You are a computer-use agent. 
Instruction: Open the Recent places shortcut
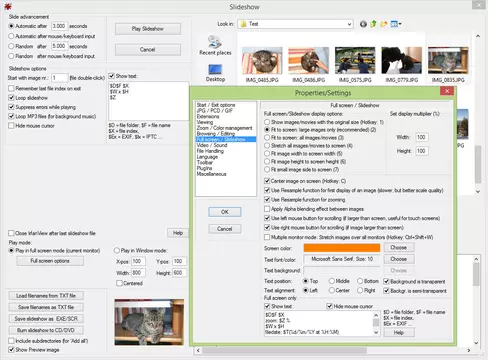point(215,45)
